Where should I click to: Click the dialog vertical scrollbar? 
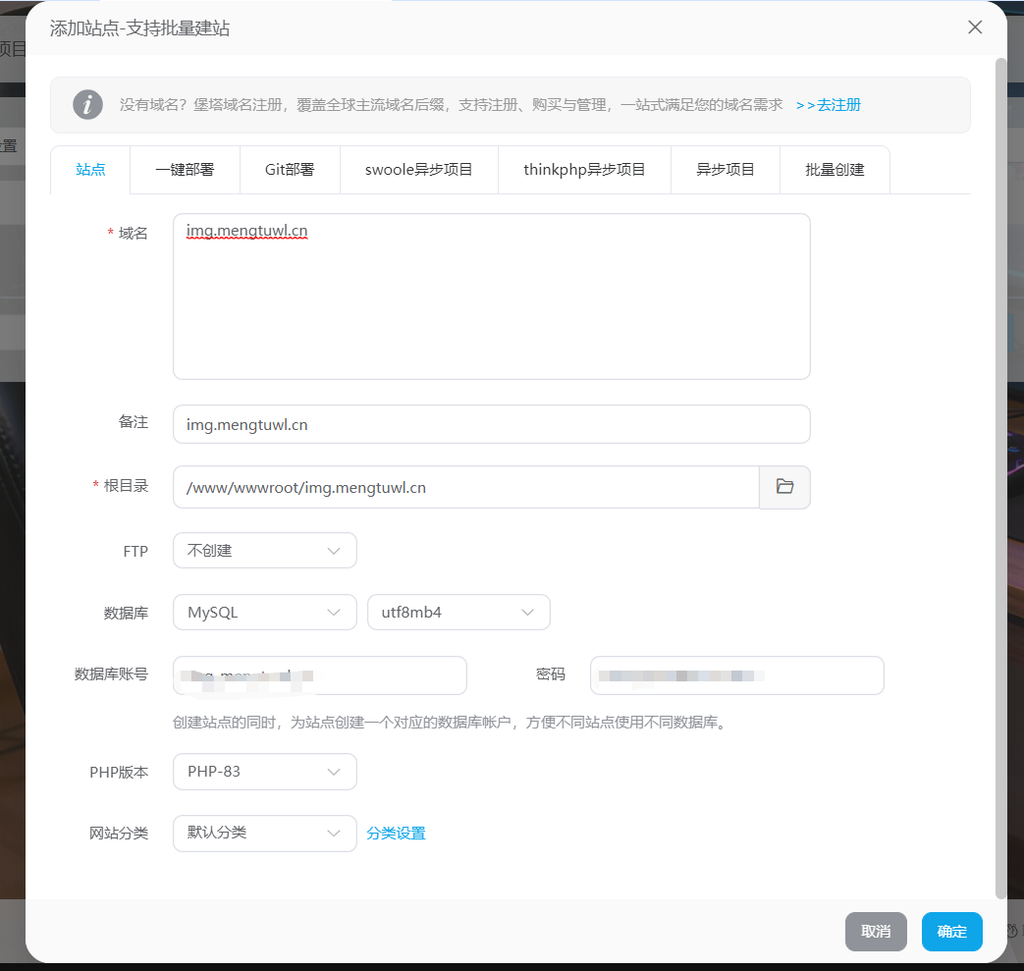tap(1000, 479)
